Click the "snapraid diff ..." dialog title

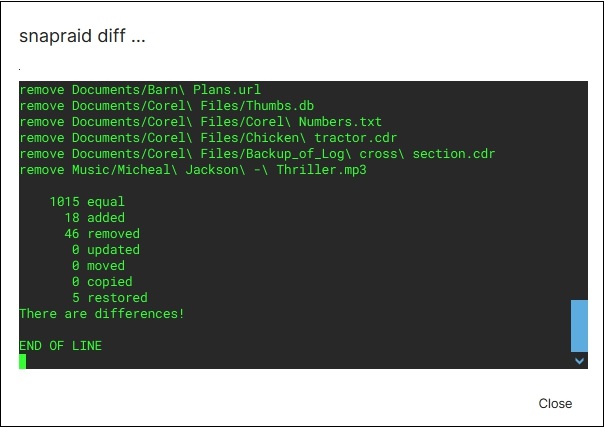[84, 37]
